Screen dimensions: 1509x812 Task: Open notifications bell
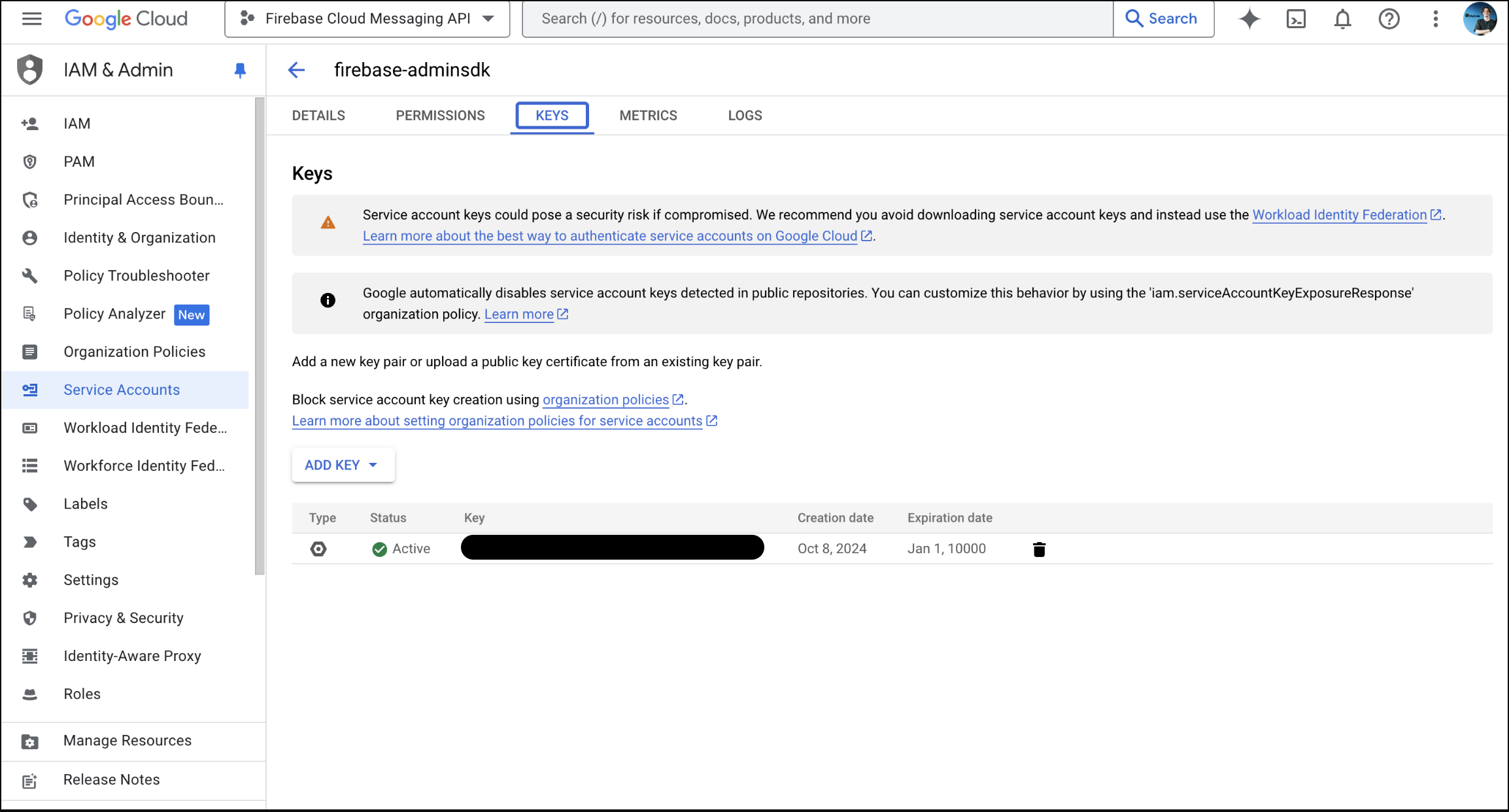click(1342, 19)
